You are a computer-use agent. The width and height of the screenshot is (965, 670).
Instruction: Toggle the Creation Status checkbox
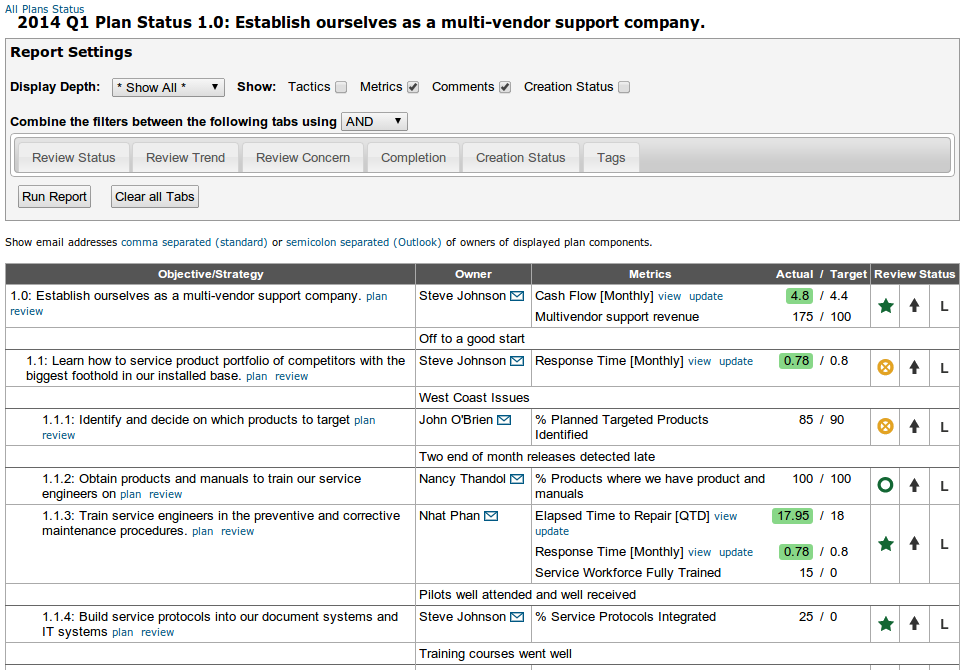coord(624,87)
